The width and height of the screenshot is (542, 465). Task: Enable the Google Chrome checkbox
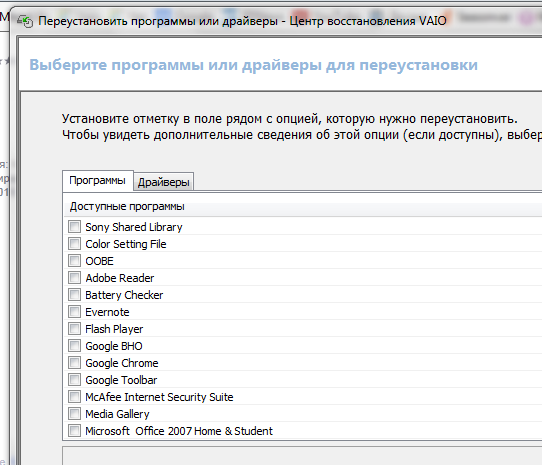point(74,363)
